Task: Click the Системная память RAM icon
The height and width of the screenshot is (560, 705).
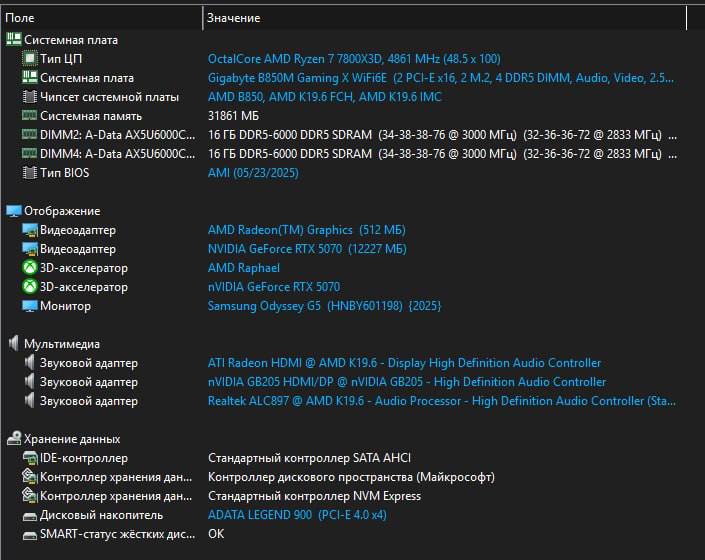Action: [x=30, y=116]
